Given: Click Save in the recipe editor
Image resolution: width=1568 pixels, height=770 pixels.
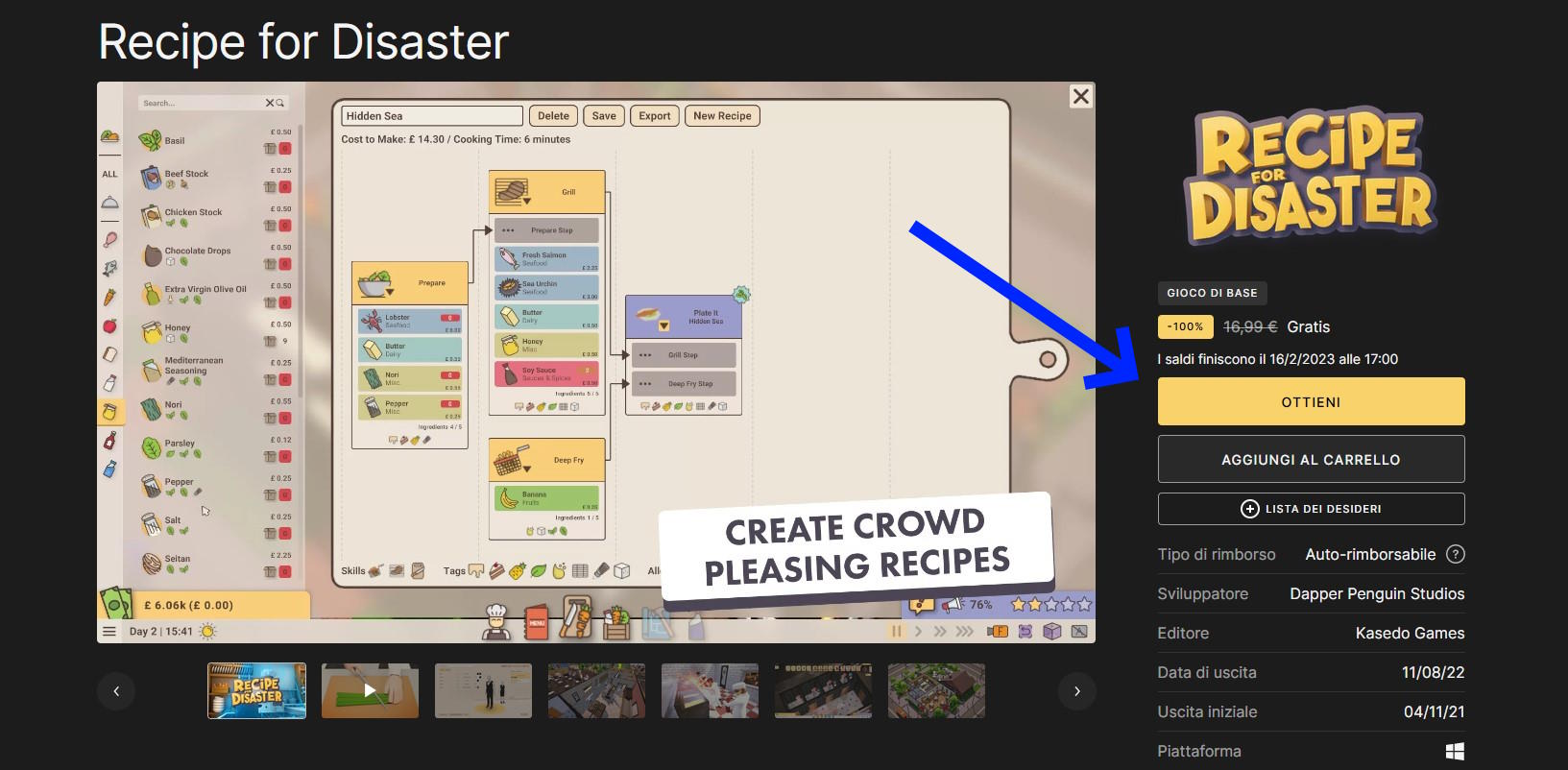Looking at the screenshot, I should [604, 116].
